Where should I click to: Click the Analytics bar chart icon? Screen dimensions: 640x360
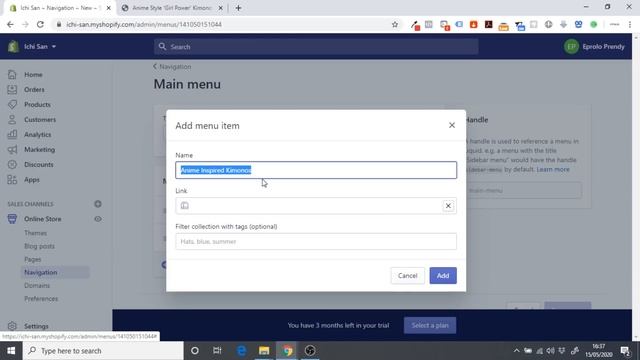click(x=12, y=134)
